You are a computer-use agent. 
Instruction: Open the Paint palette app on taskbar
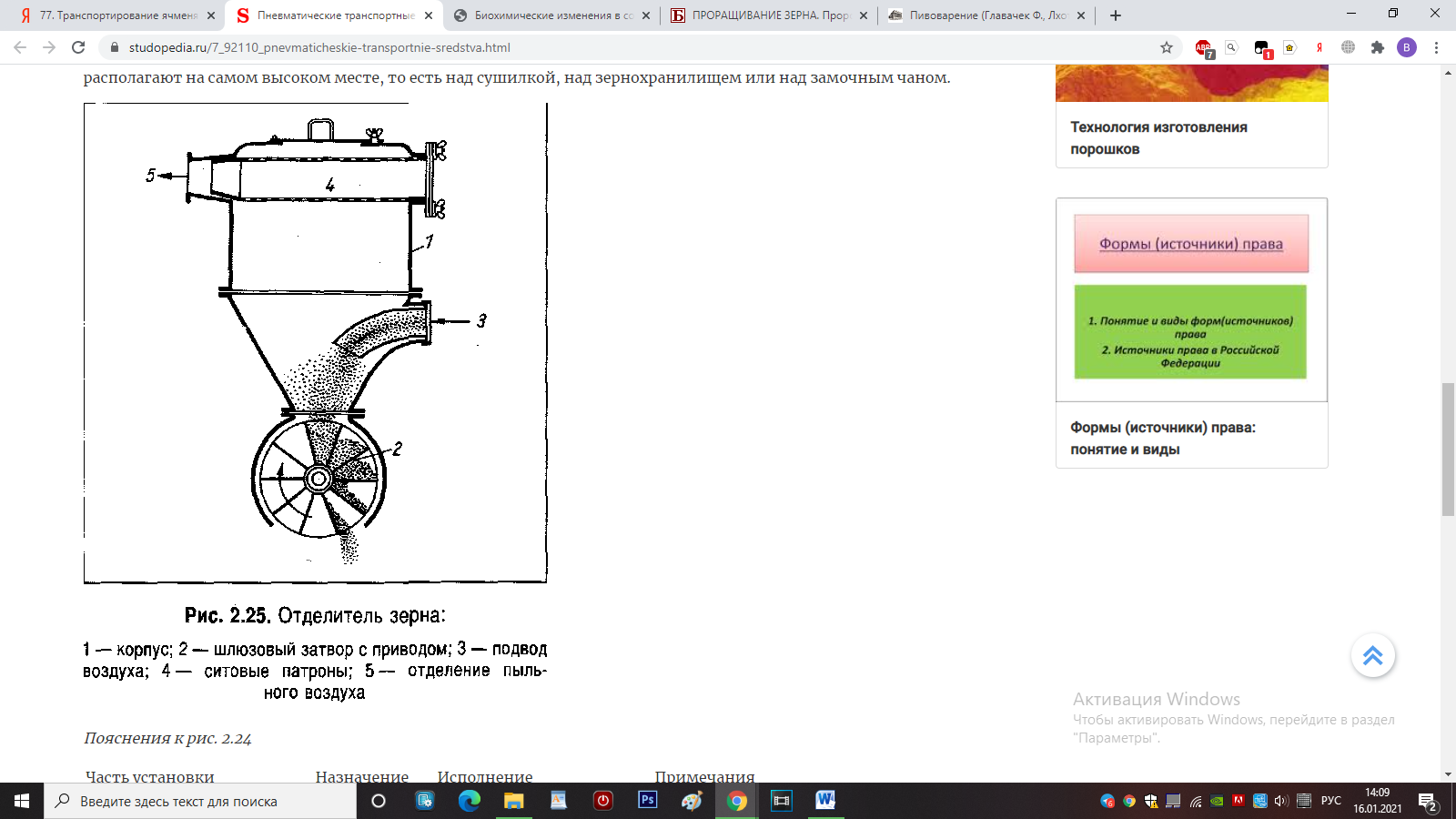pos(692,801)
